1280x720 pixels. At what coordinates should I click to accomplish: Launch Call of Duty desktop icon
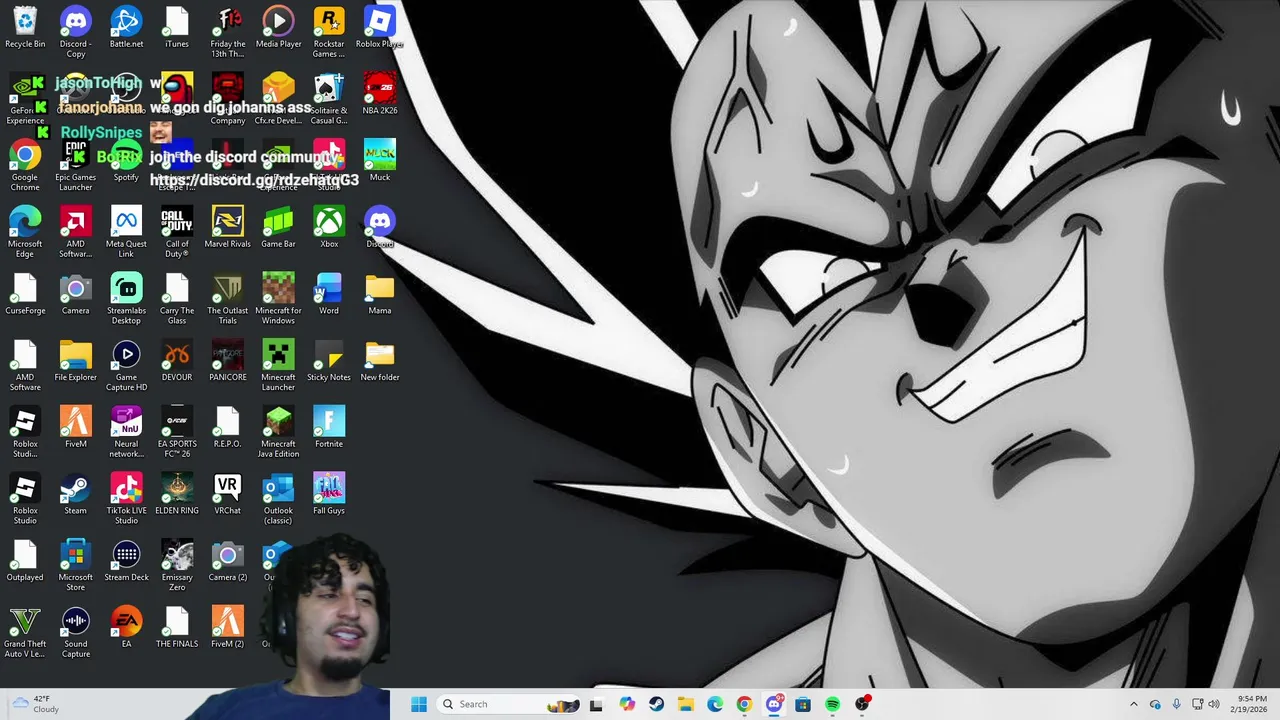click(x=177, y=232)
